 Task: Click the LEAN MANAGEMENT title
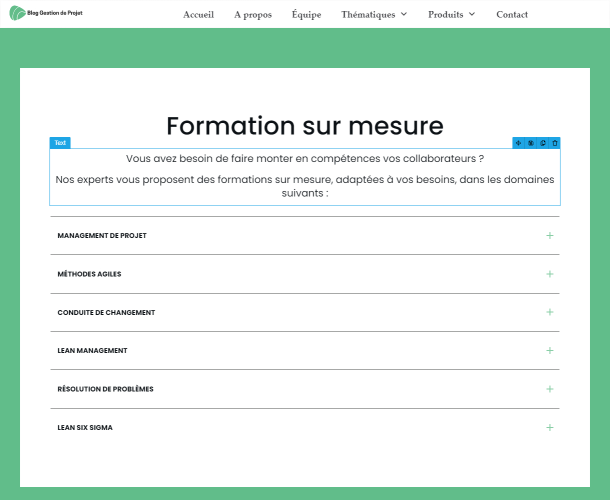point(92,351)
